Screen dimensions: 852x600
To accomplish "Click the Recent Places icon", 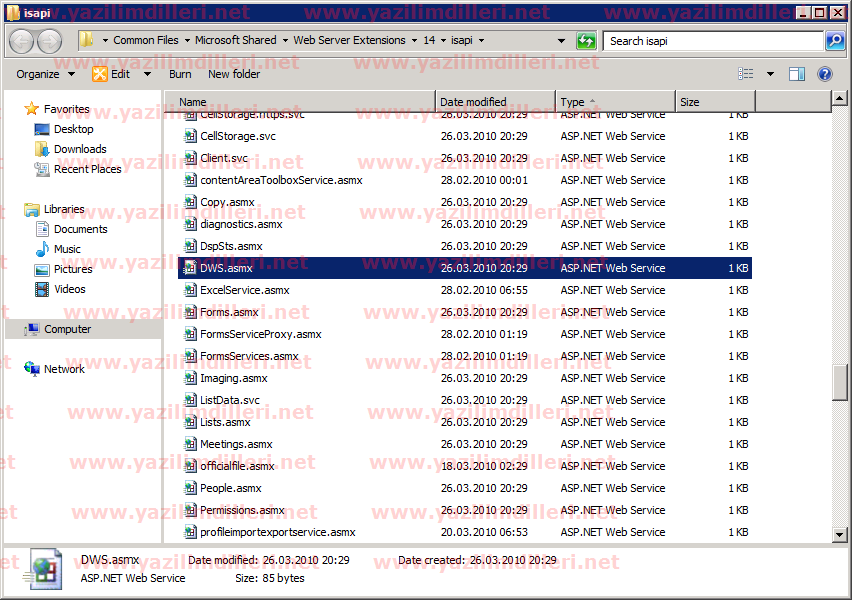I will [x=42, y=169].
